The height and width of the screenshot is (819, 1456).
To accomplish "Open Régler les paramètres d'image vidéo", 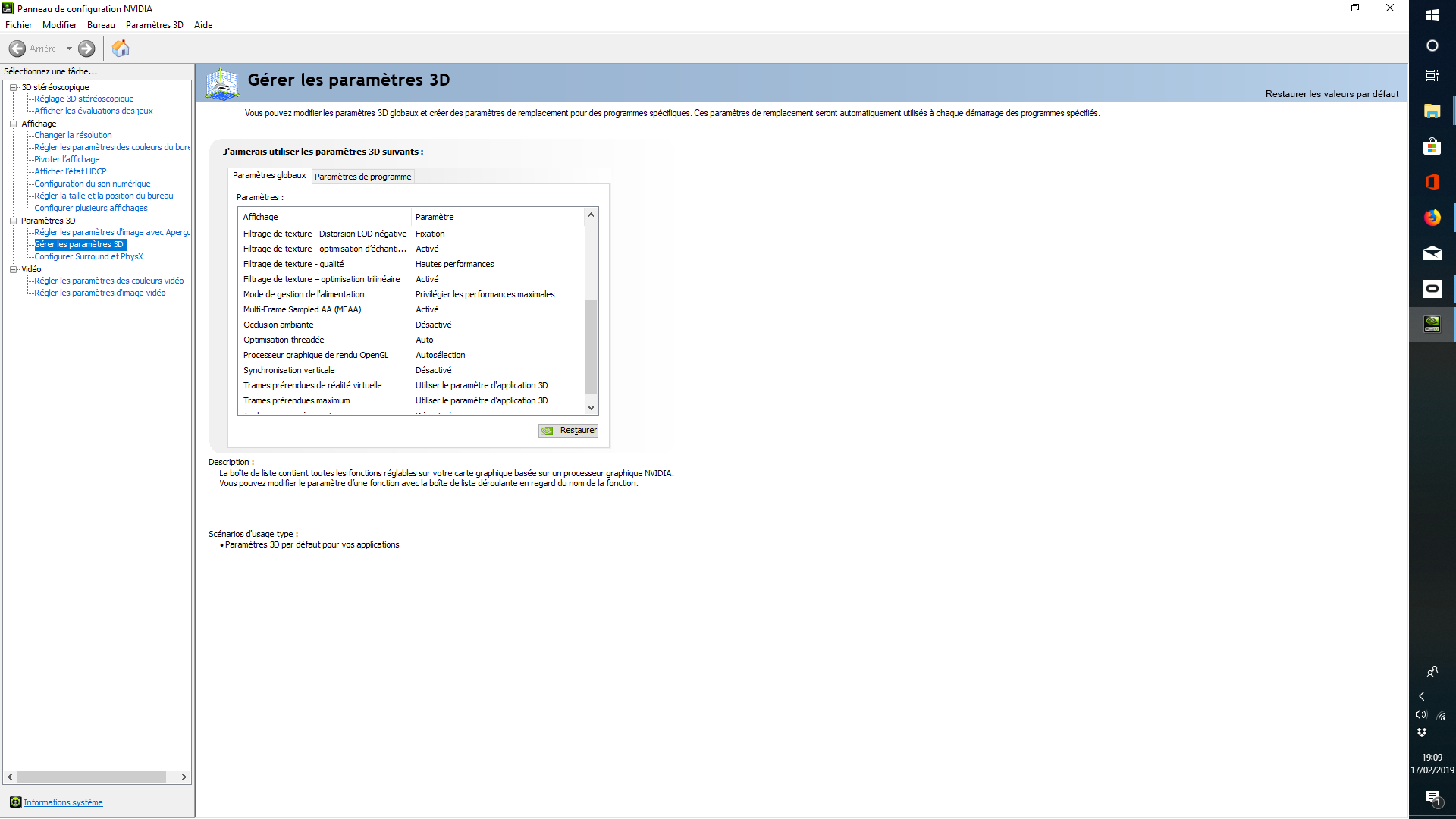I will (99, 293).
